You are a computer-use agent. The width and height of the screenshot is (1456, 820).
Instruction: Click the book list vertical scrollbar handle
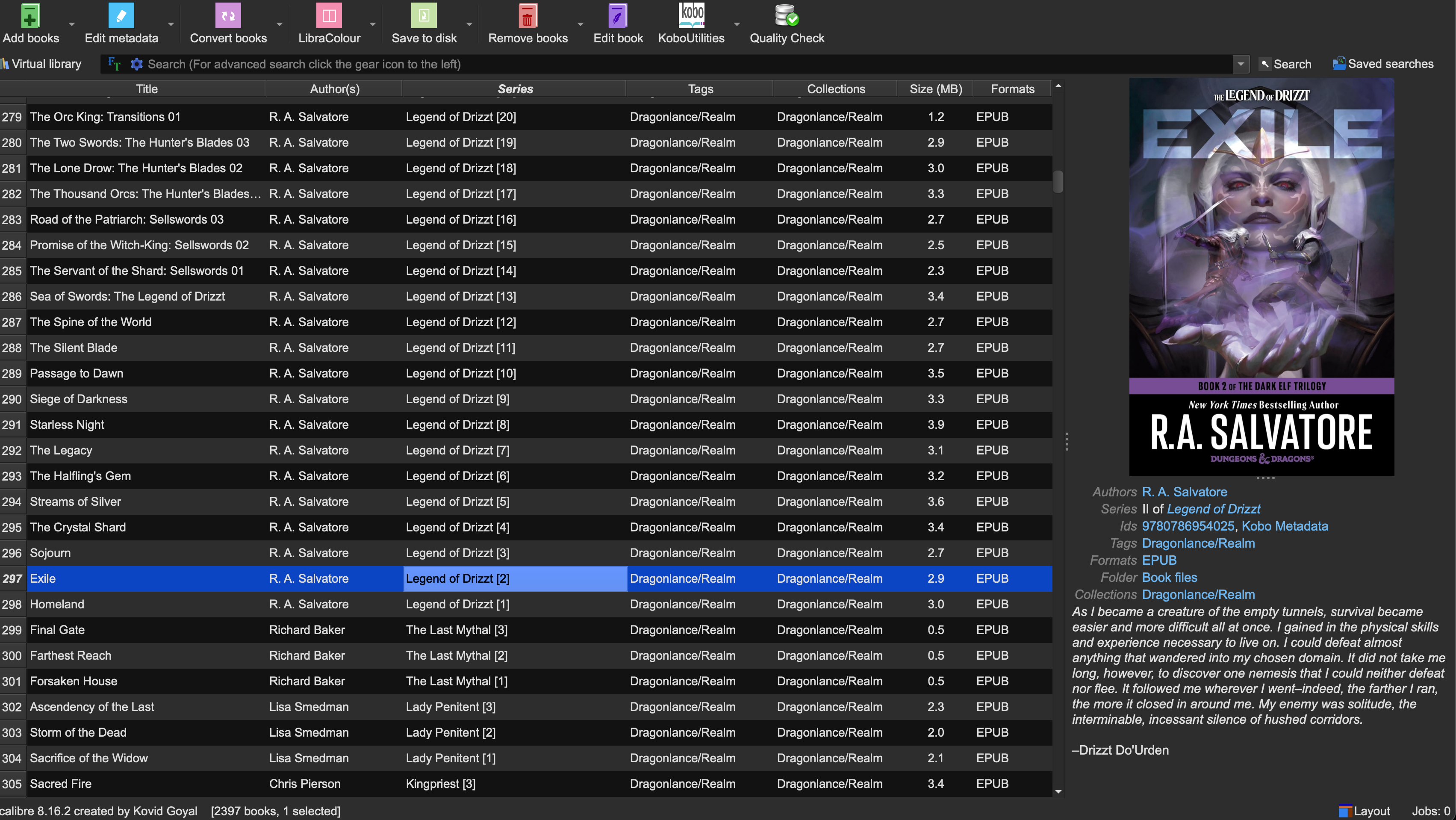[1058, 182]
